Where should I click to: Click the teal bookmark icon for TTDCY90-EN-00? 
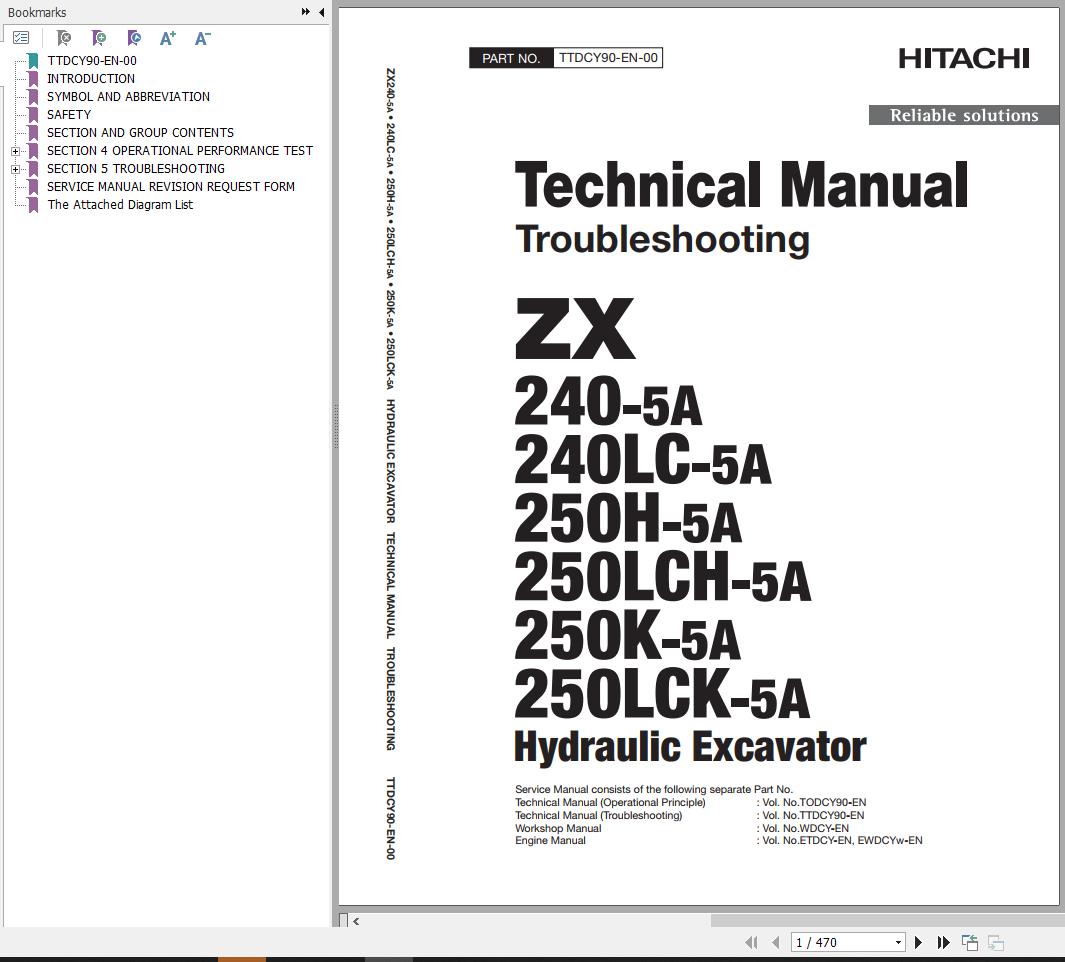tap(33, 60)
